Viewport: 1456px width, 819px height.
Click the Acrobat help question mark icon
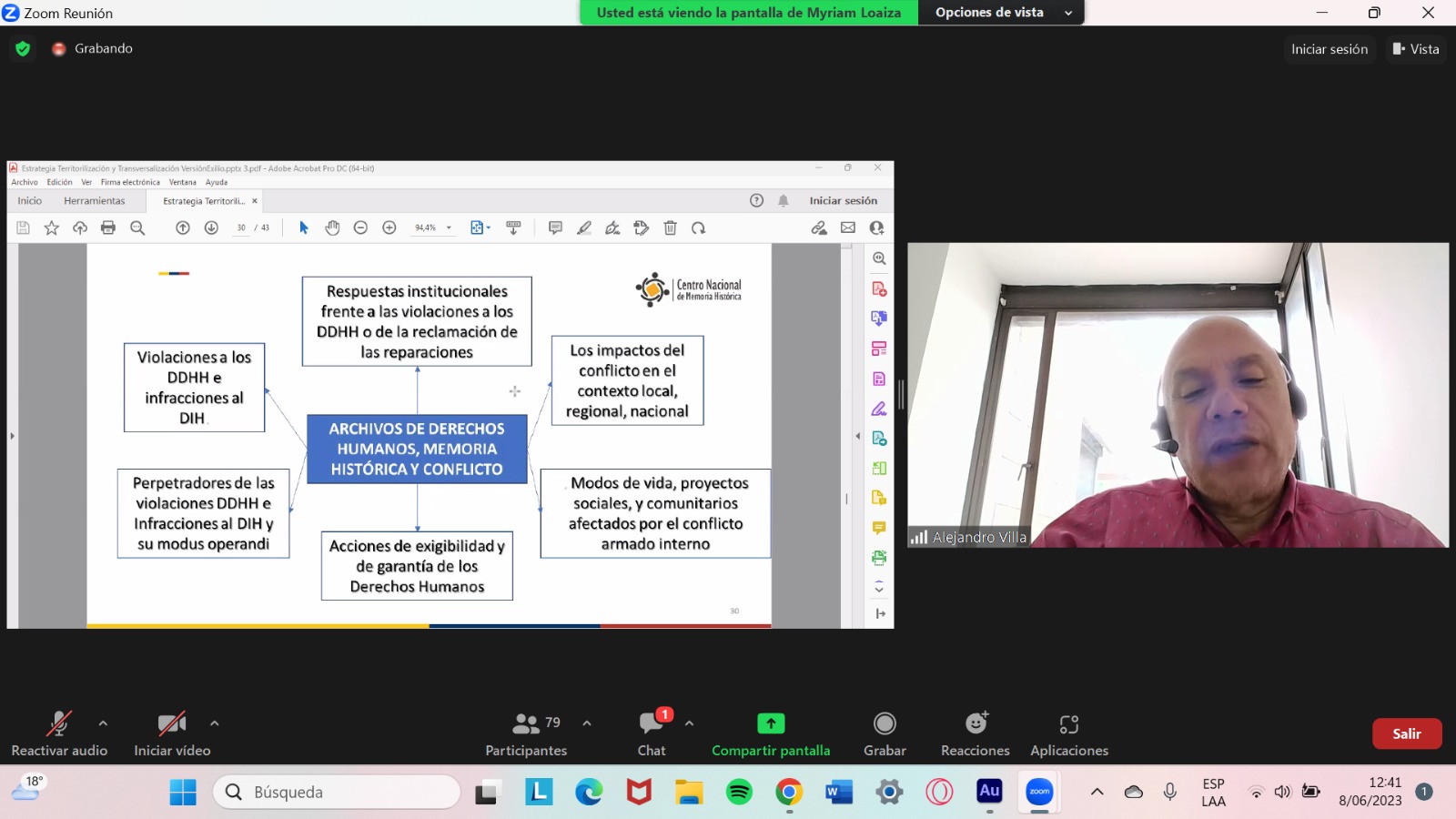(756, 200)
